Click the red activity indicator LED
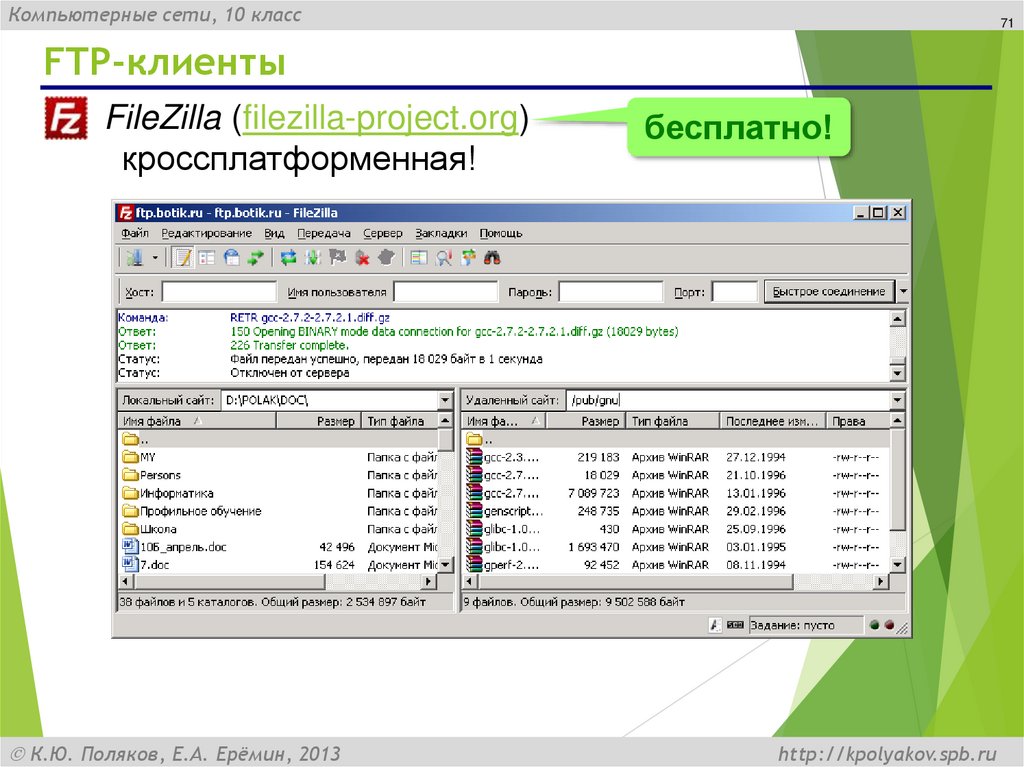Image resolution: width=1024 pixels, height=767 pixels. pos(889,625)
